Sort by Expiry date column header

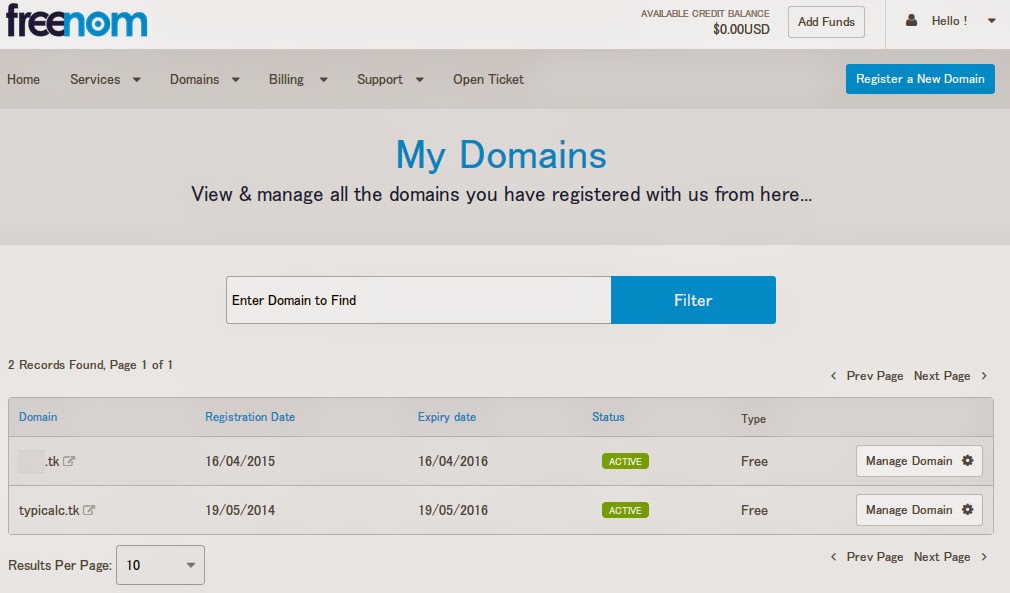[x=446, y=417]
